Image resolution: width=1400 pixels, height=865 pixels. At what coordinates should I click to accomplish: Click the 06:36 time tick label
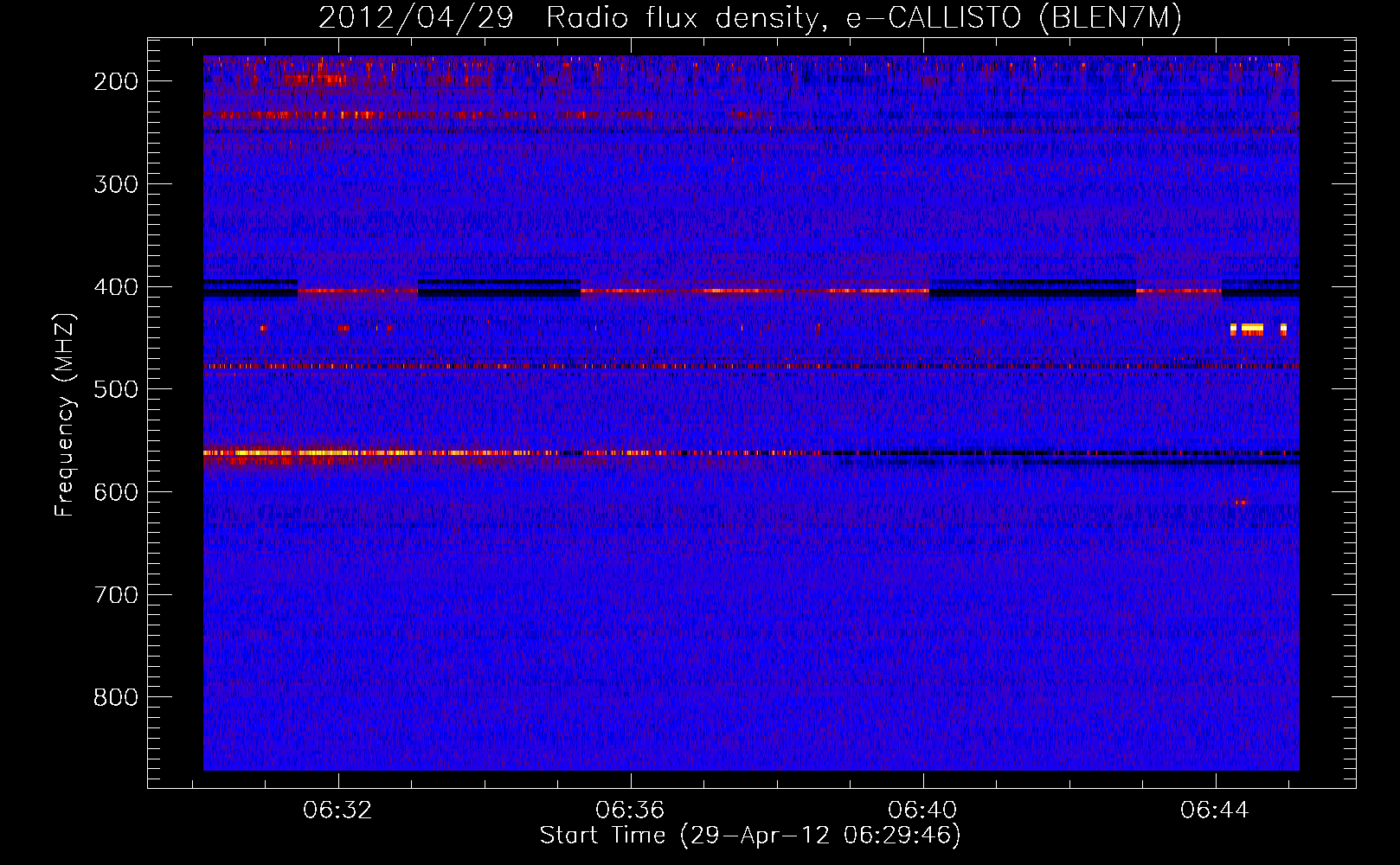click(x=630, y=810)
